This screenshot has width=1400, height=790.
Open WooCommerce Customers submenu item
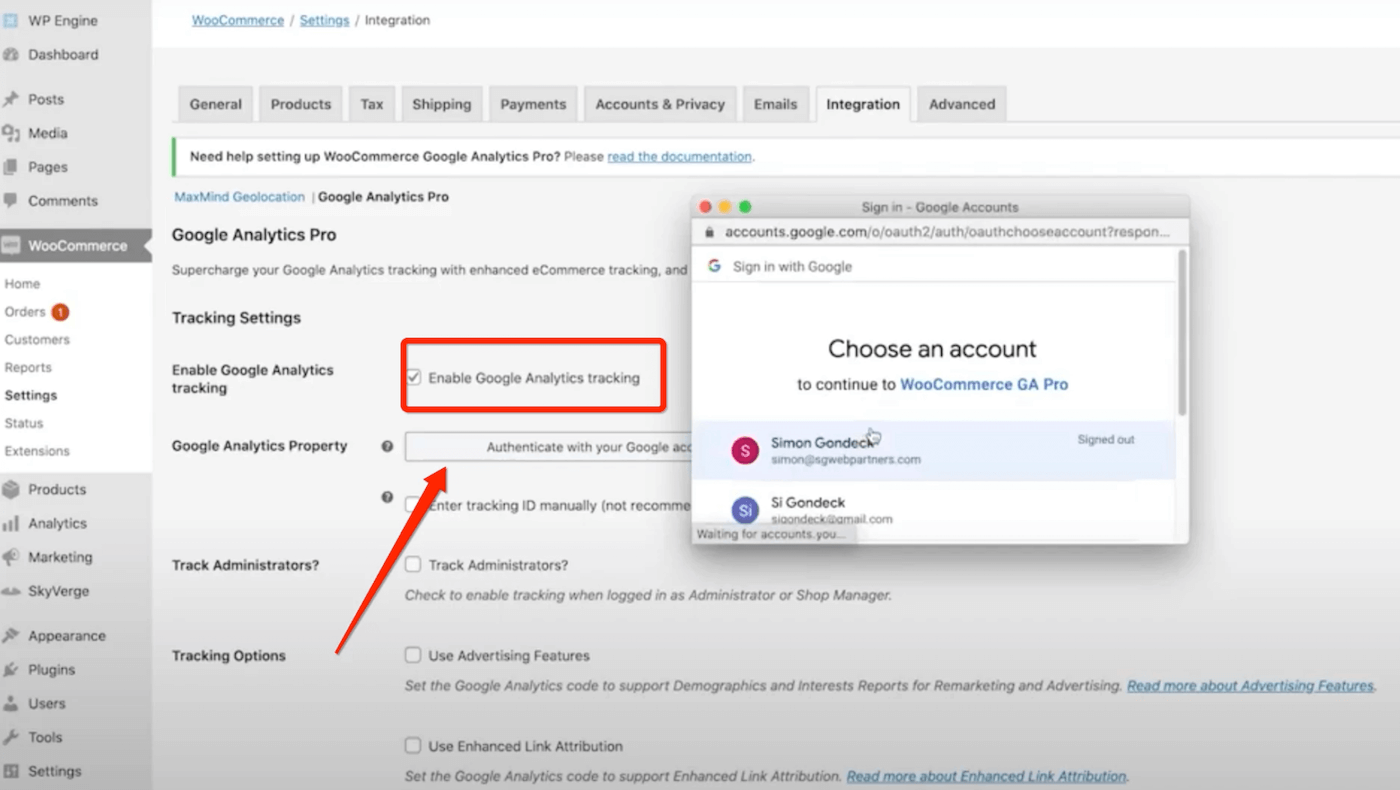(x=37, y=340)
